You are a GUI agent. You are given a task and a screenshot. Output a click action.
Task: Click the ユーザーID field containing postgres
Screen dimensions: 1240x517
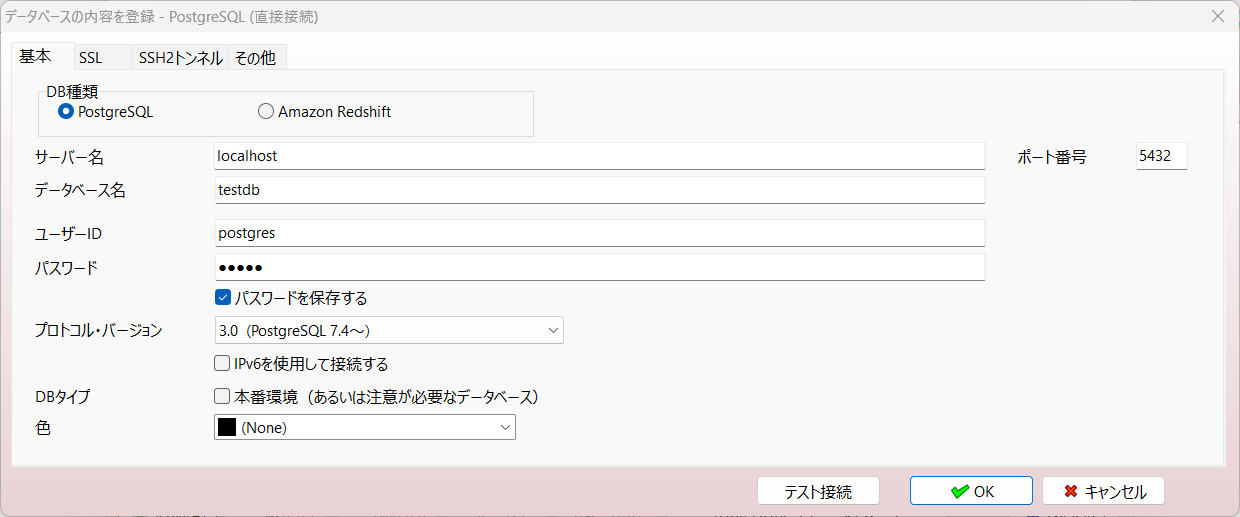pos(600,233)
